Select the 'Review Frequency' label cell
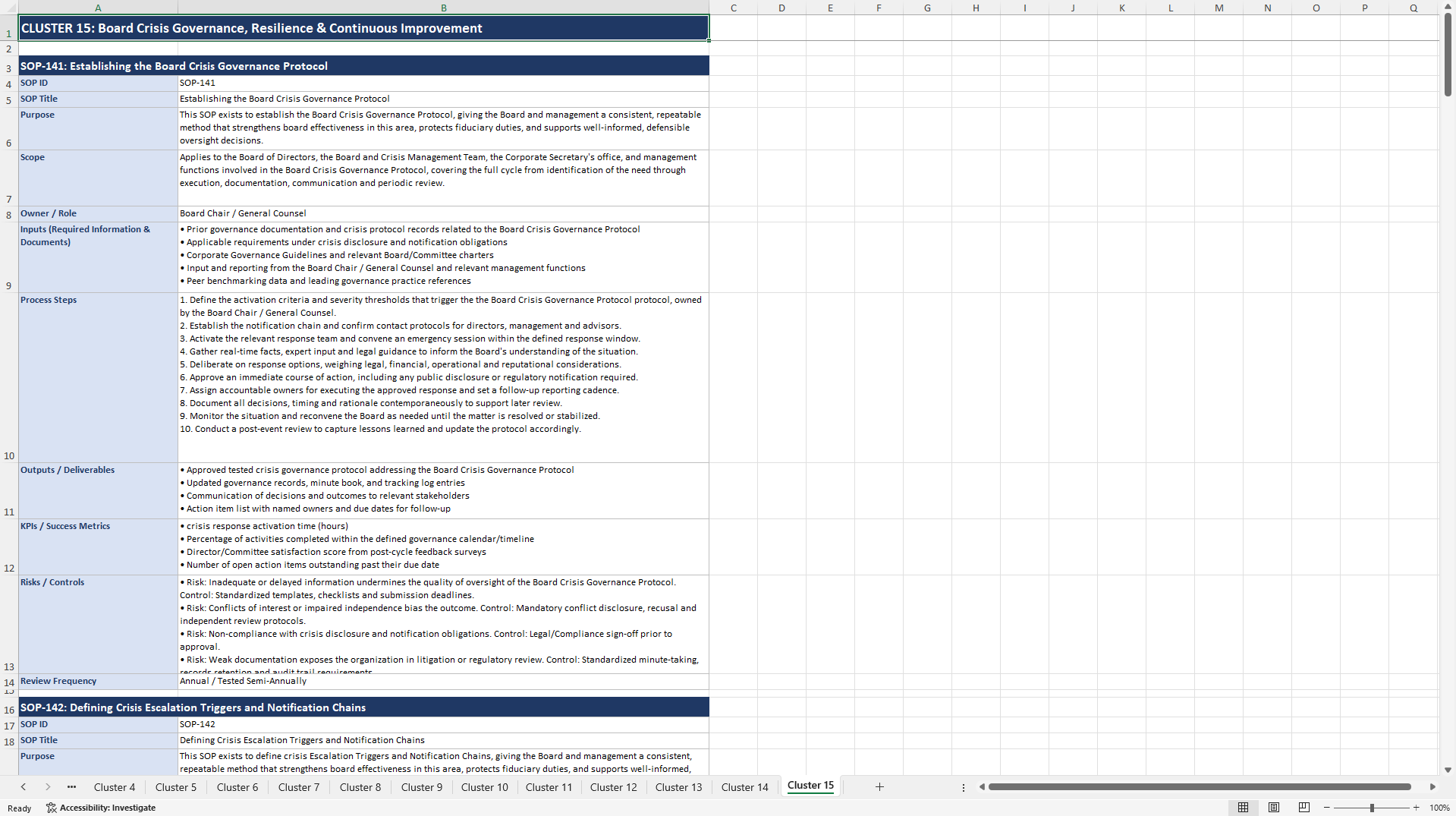Image resolution: width=1456 pixels, height=816 pixels. point(98,681)
